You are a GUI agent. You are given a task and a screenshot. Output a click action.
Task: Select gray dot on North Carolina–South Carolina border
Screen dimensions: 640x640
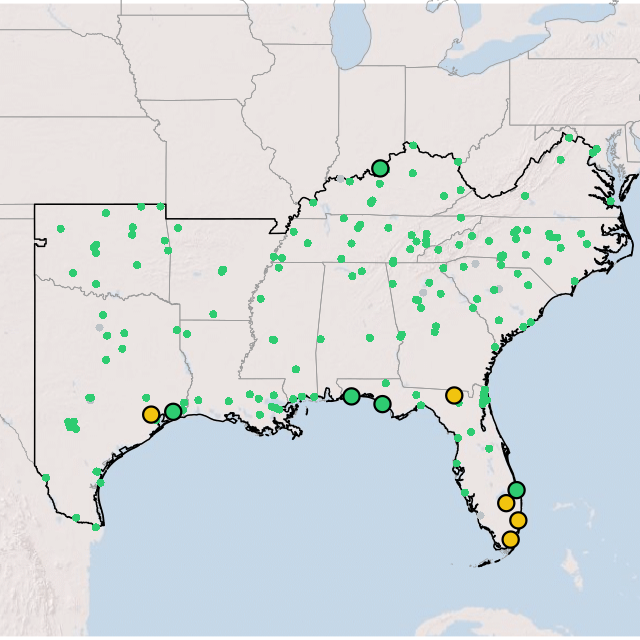coord(475,264)
